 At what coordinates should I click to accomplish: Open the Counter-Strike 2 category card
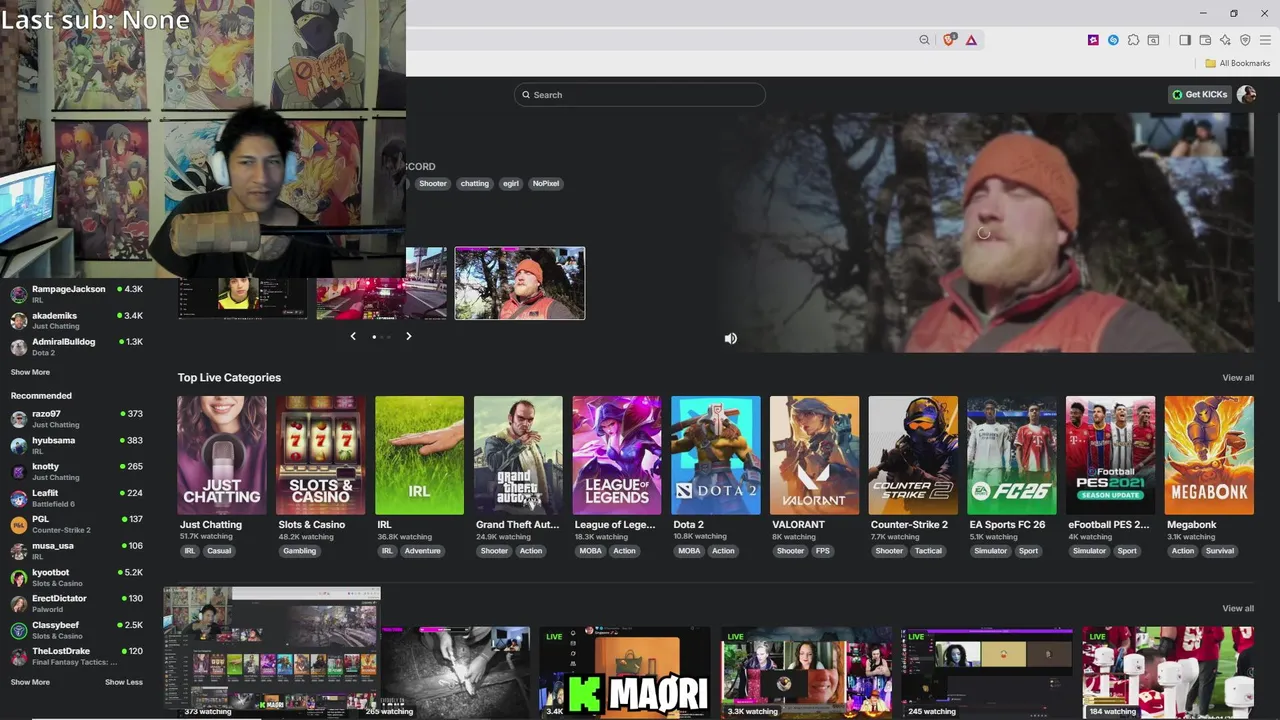(913, 455)
